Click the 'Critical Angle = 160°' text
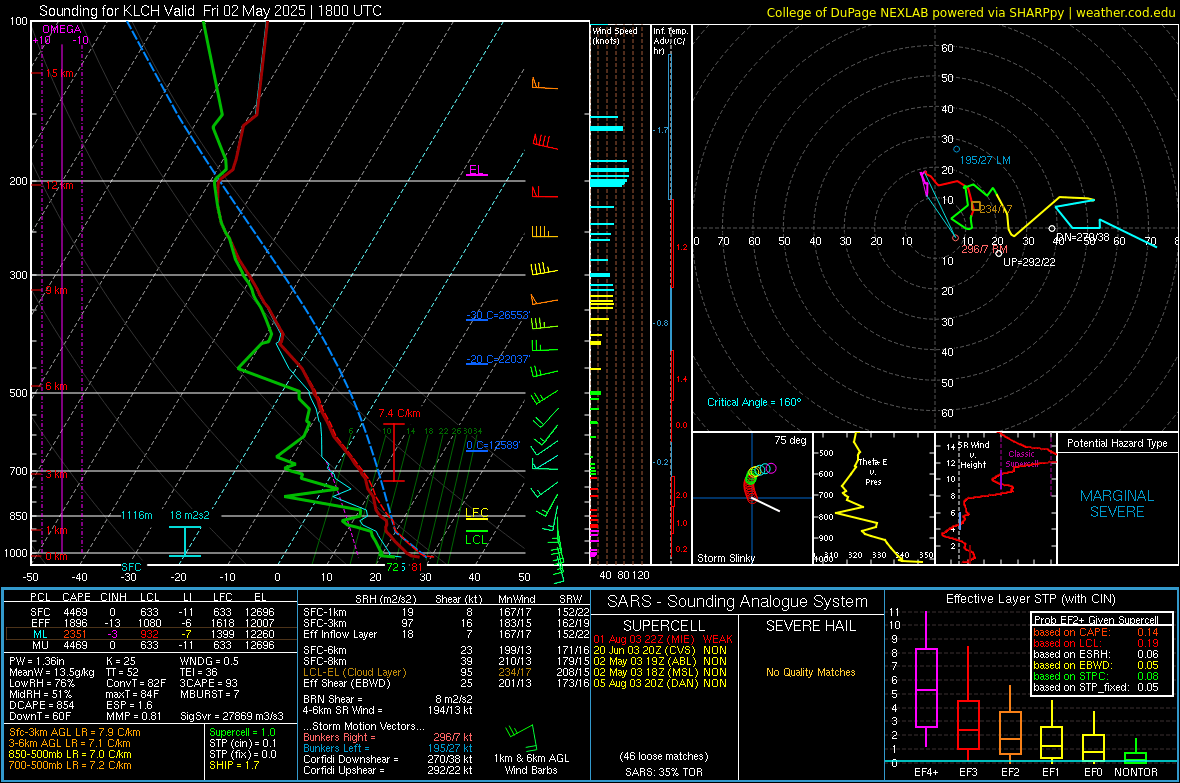This screenshot has width=1180, height=783. tap(754, 402)
